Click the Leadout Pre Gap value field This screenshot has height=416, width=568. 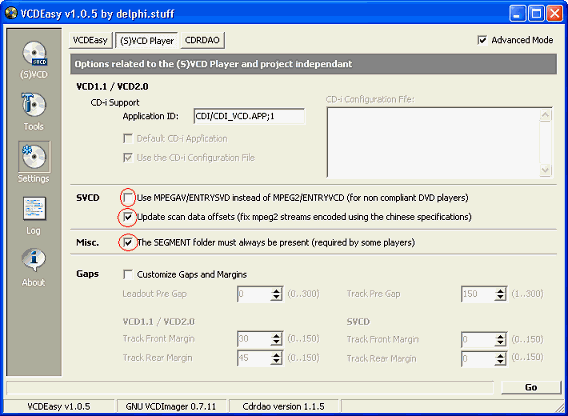click(x=254, y=294)
